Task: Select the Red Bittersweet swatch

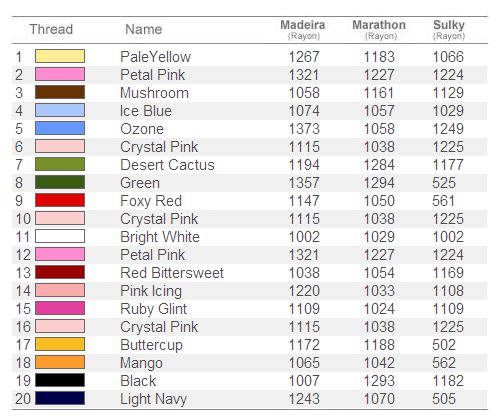Action: [60, 272]
